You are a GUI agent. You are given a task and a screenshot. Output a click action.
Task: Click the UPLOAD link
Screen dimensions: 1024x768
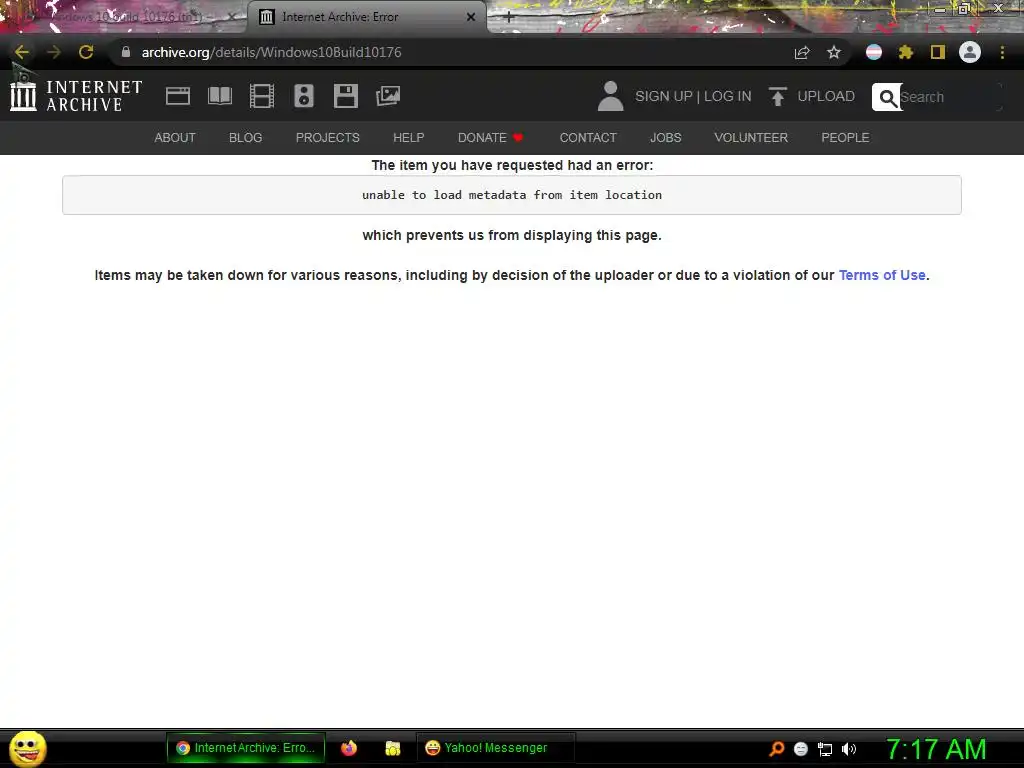click(x=826, y=96)
